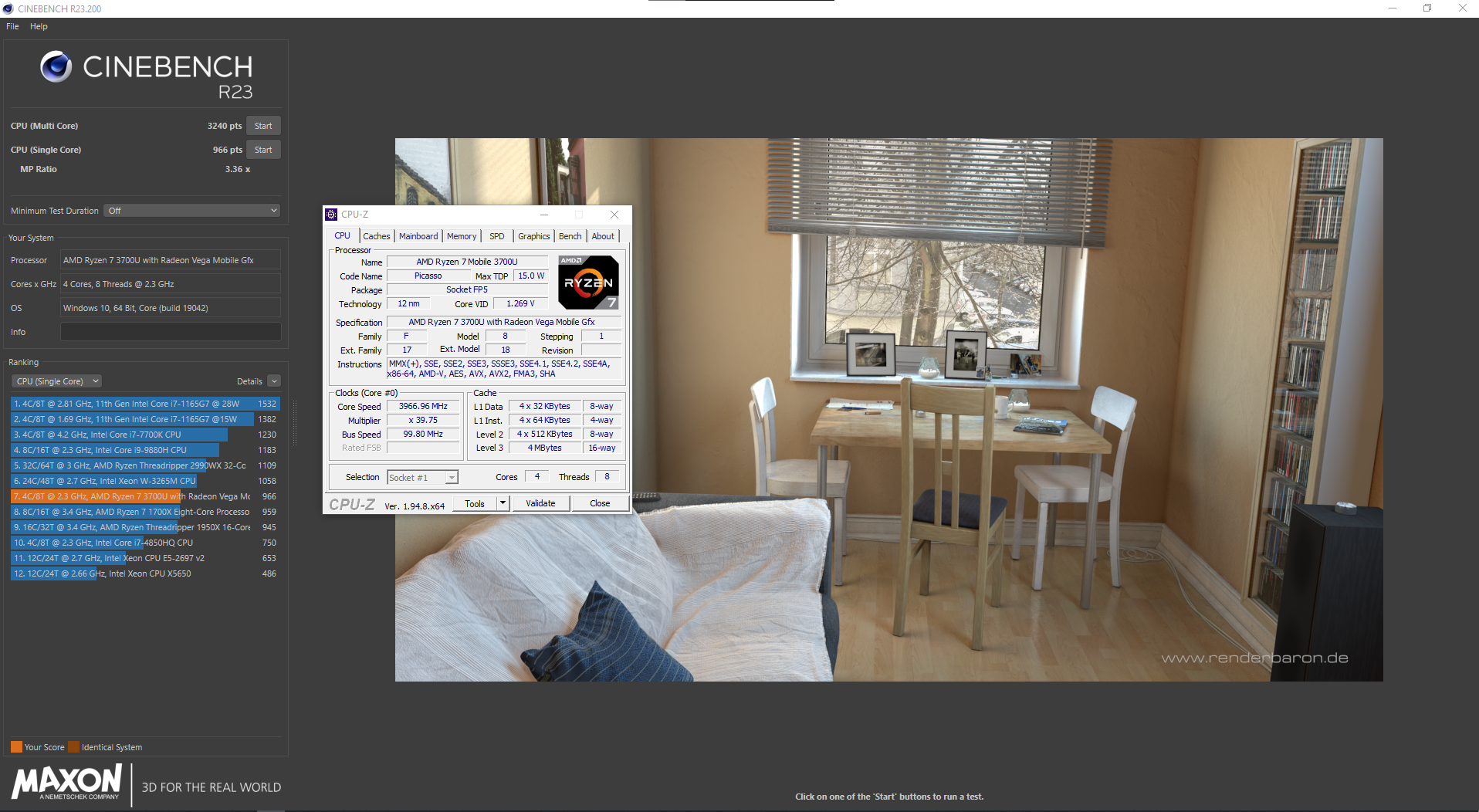Viewport: 1479px width, 812px height.
Task: Click the 3240 pts multi core score
Action: pos(225,126)
